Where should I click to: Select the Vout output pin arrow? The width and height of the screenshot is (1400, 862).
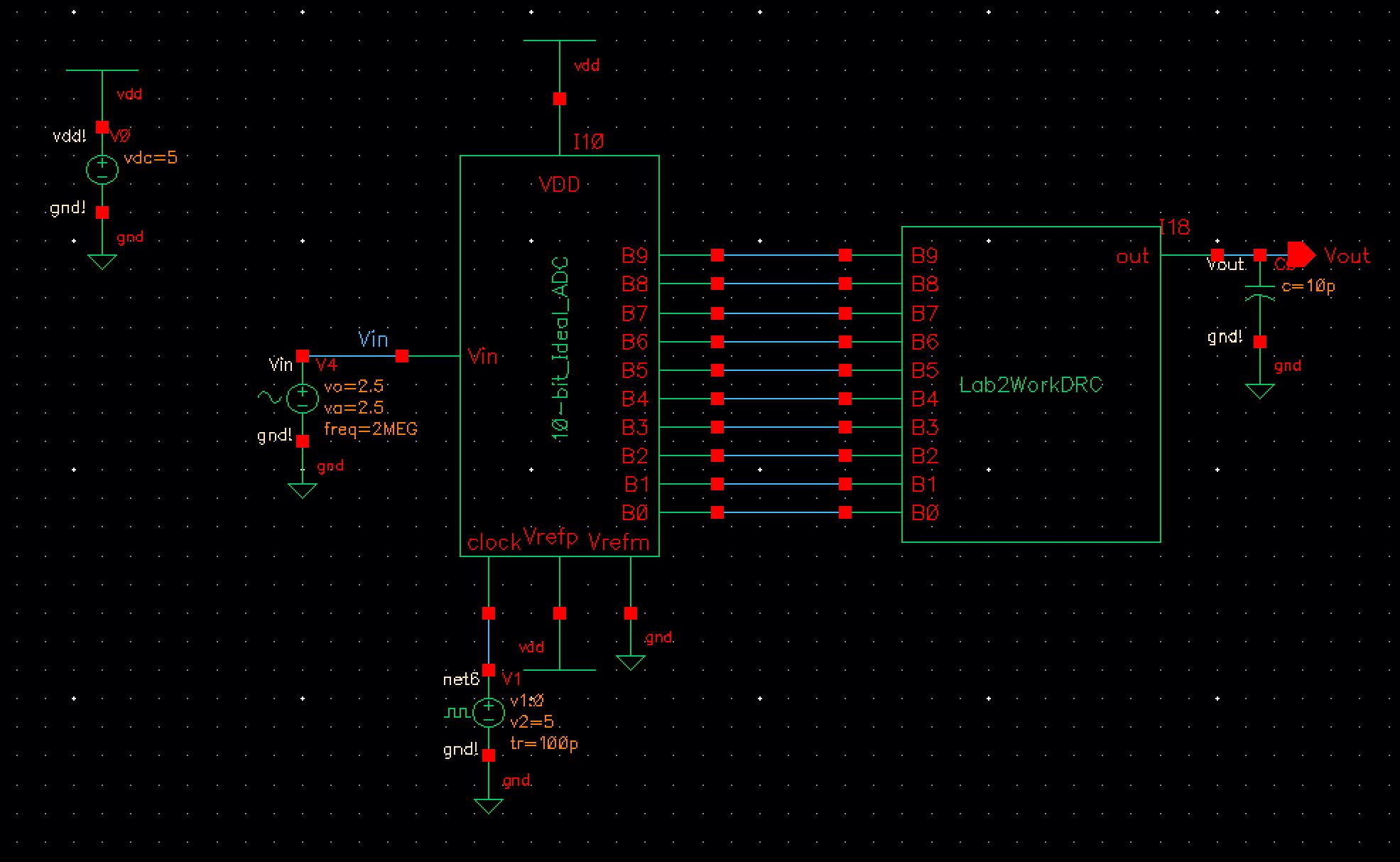(x=1301, y=254)
